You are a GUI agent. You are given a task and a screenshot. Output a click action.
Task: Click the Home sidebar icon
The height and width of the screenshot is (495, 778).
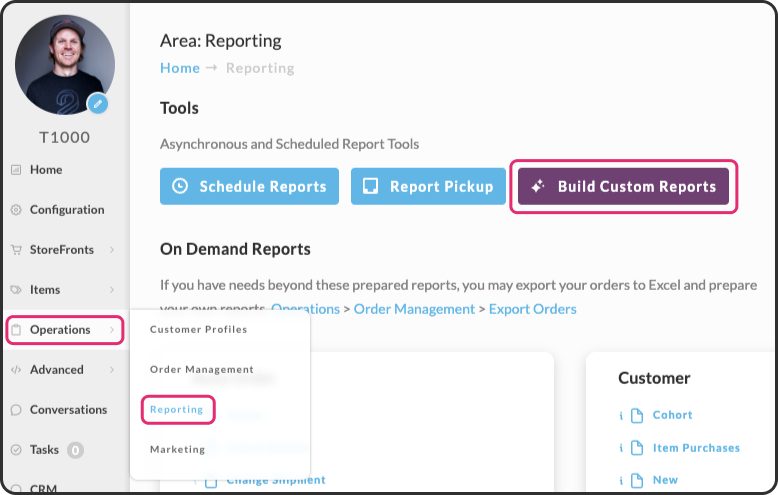[16, 170]
